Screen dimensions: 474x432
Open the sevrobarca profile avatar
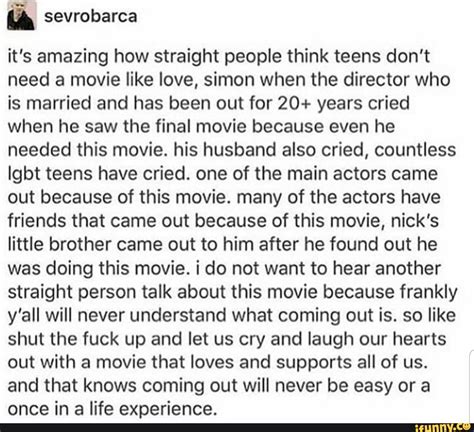(21, 15)
